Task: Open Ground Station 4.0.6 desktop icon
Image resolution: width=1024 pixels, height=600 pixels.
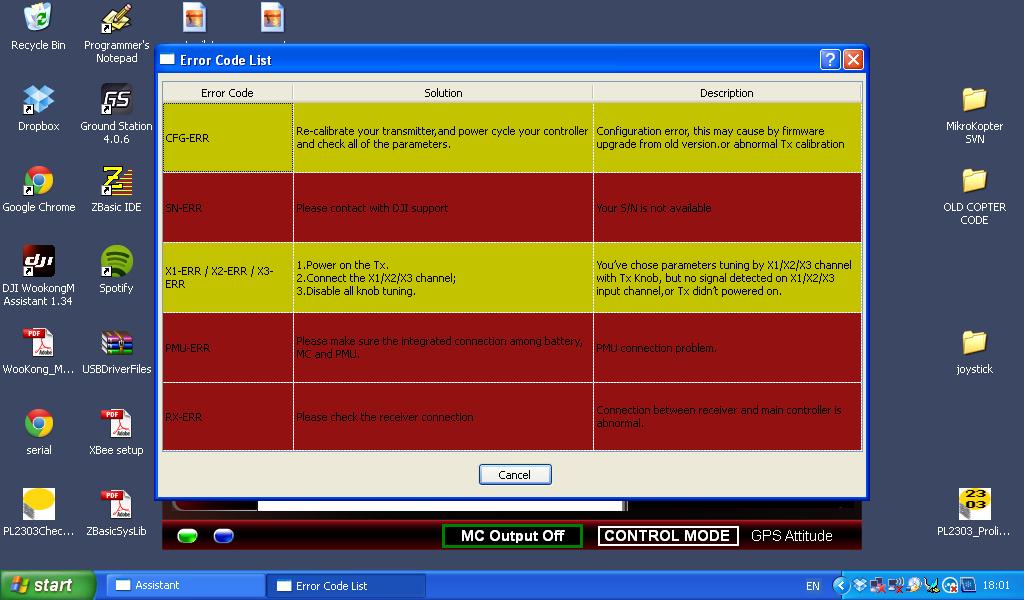Action: point(116,101)
